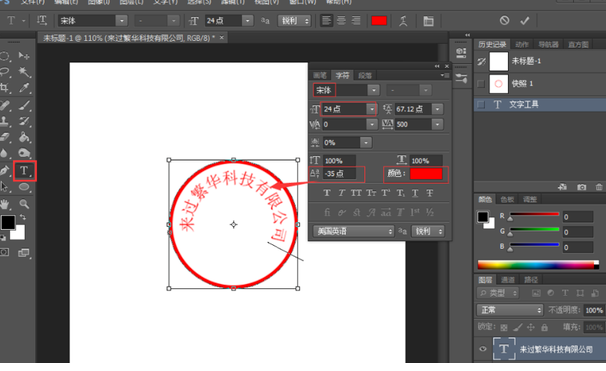Screen dimensions: 606x371
Task: Toggle visibility of the text layer
Action: click(x=483, y=349)
